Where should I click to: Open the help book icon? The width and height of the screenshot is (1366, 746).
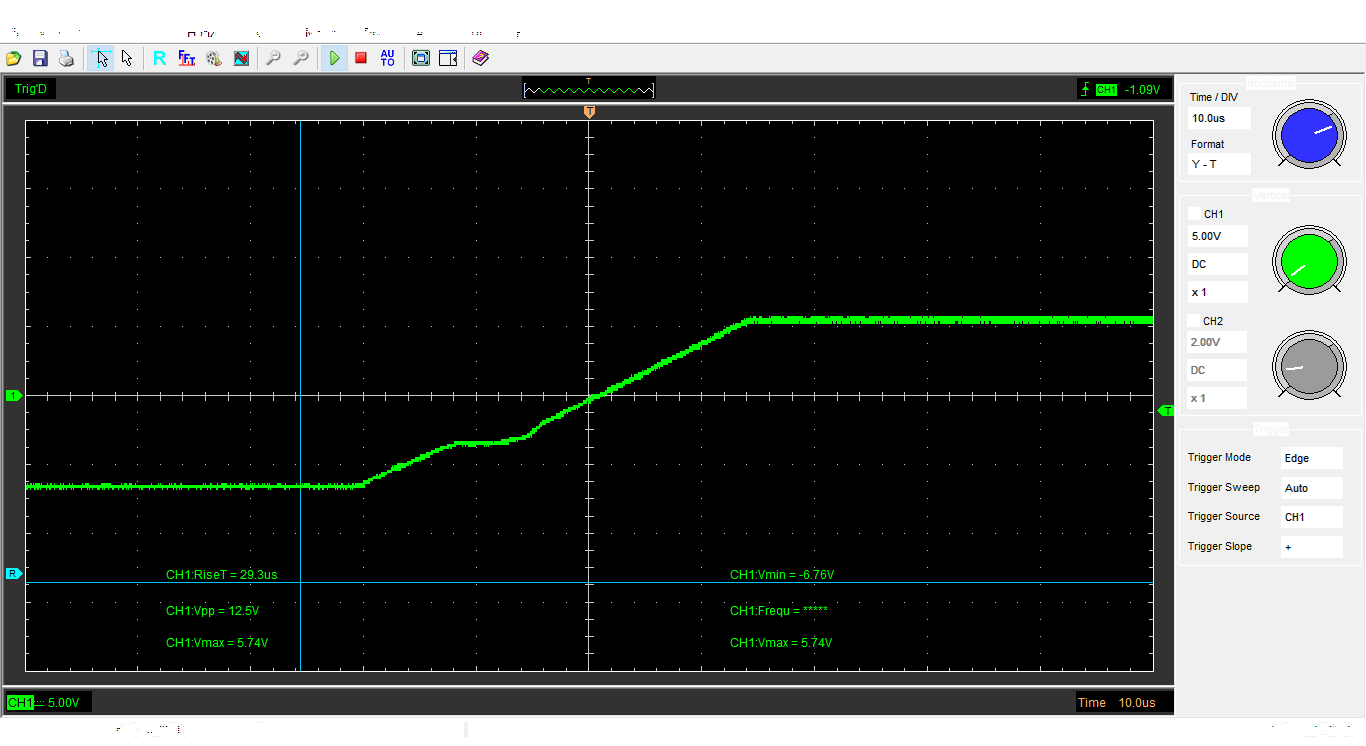click(480, 59)
